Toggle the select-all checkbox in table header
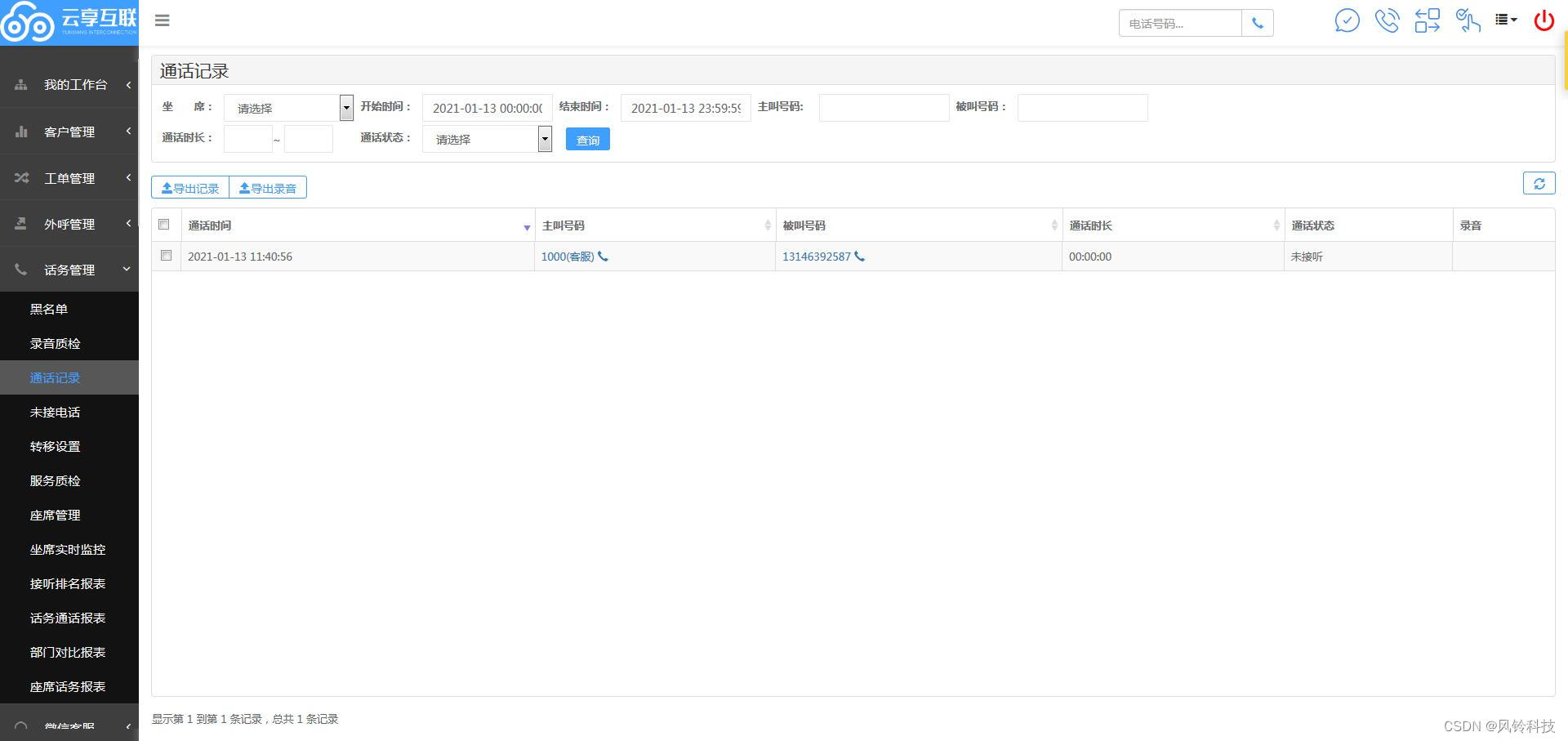 click(164, 224)
